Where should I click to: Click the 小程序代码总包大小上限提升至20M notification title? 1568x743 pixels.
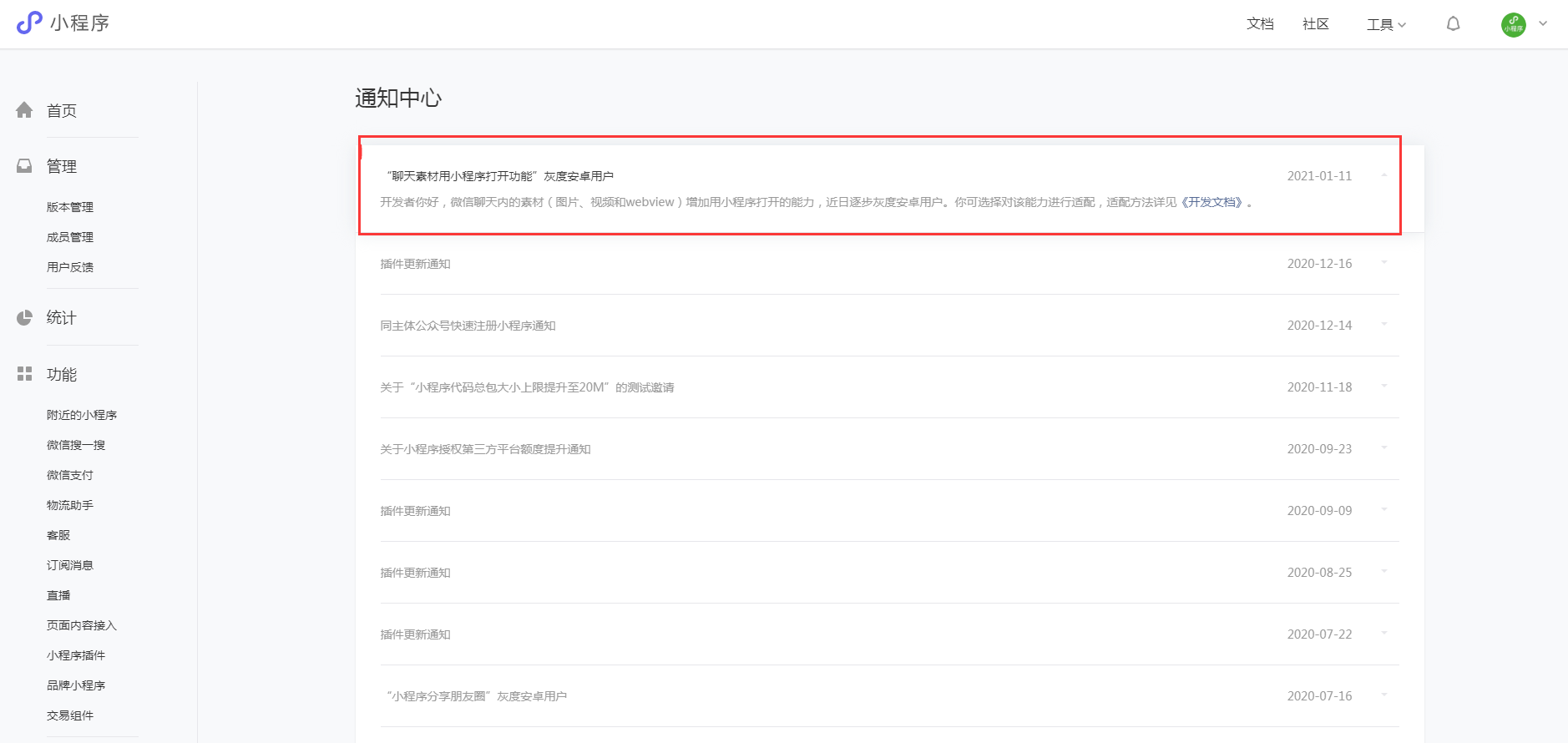(527, 387)
